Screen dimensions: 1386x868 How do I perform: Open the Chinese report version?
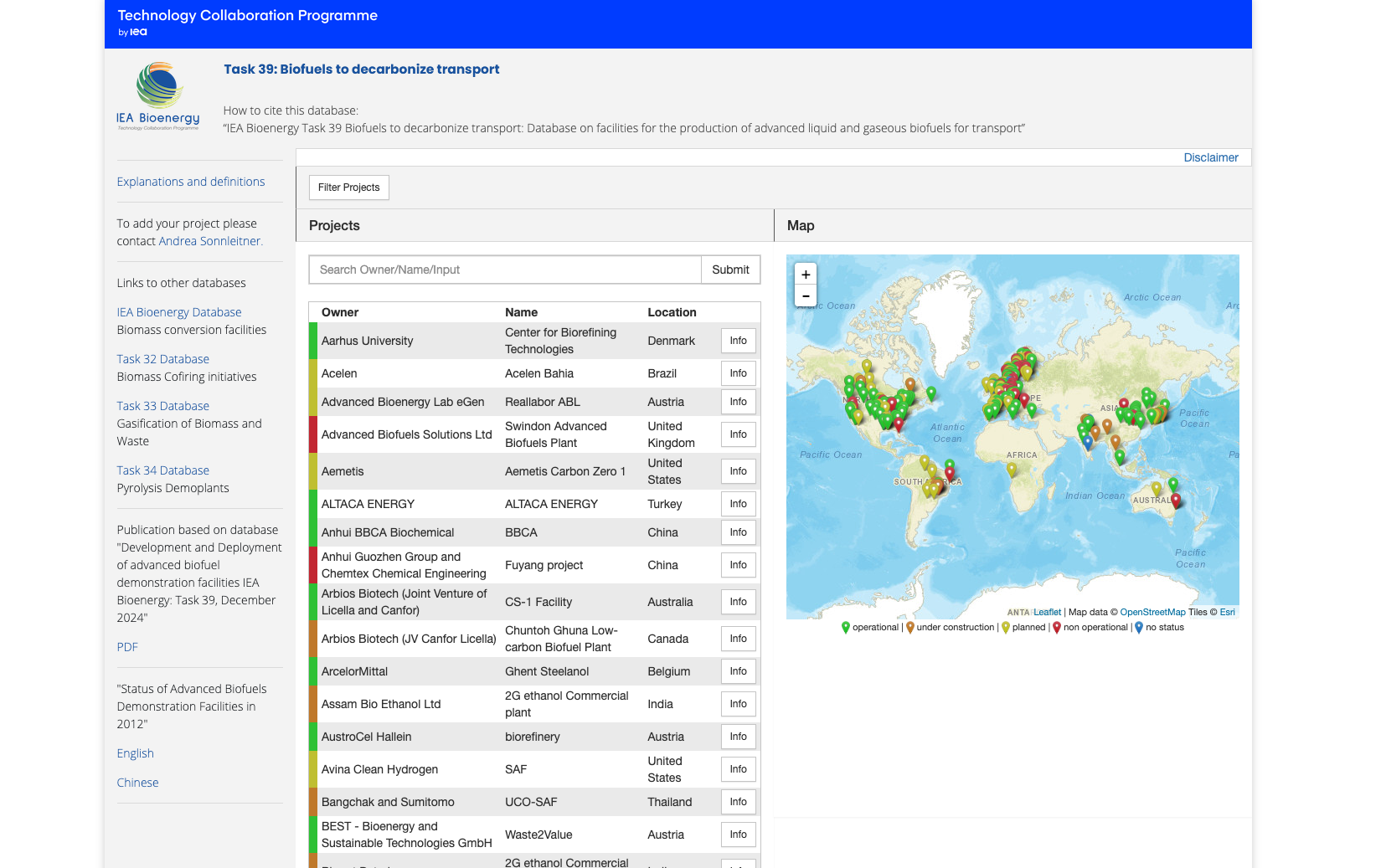[x=138, y=783]
